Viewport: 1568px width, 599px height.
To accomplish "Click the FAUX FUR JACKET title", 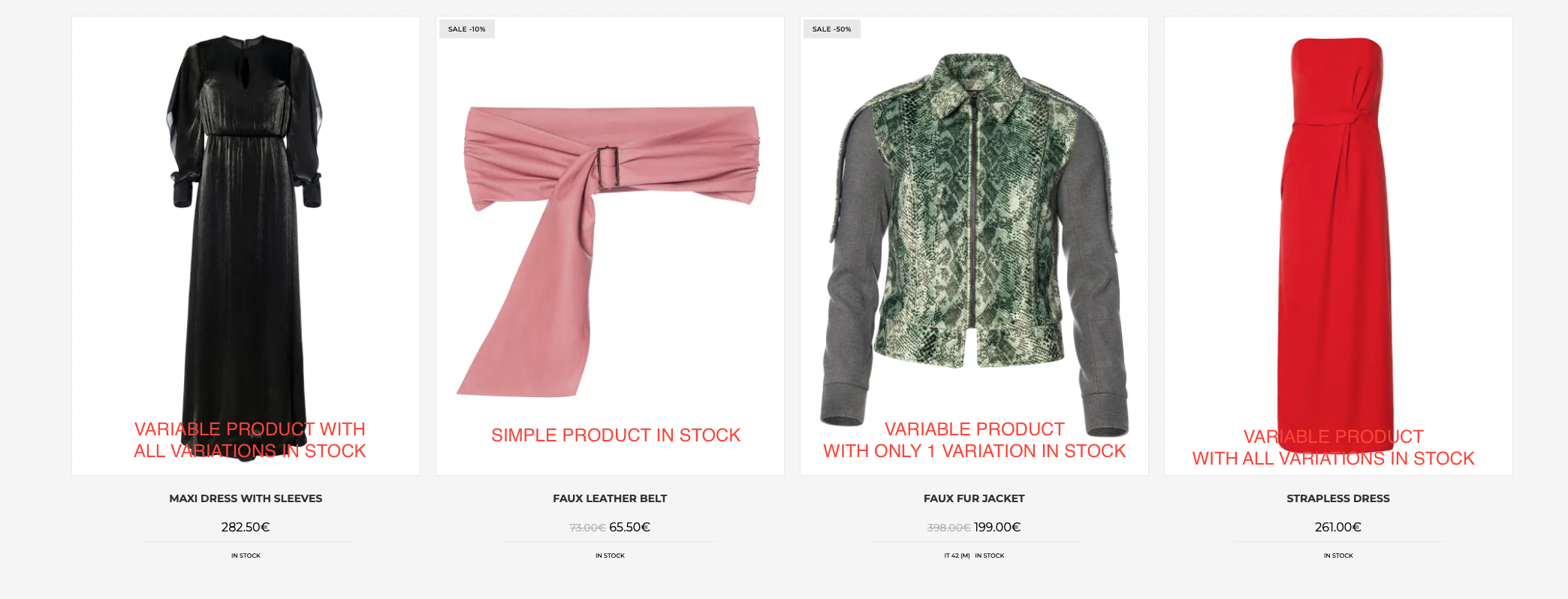I will (x=974, y=498).
